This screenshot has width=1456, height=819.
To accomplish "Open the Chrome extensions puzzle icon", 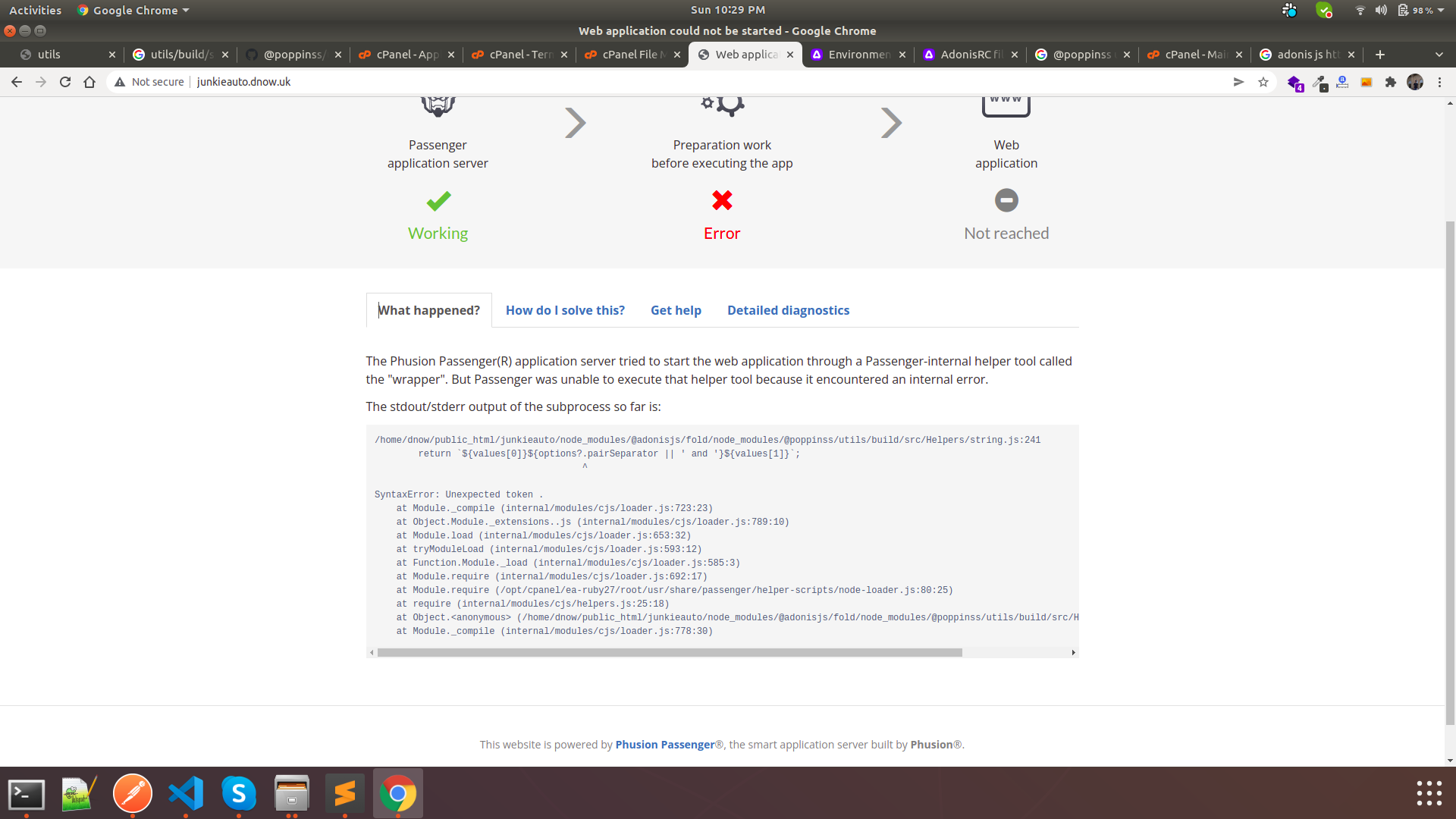I will click(1392, 81).
